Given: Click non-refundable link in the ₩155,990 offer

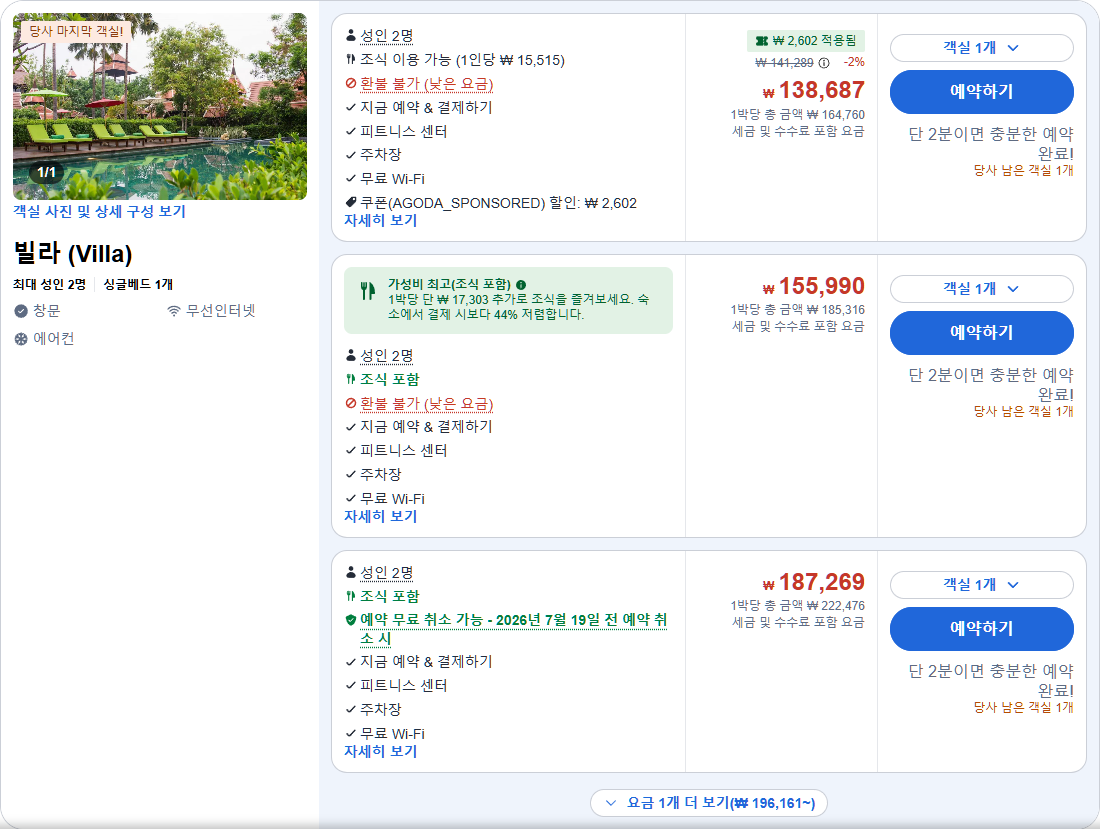Looking at the screenshot, I should coord(427,403).
